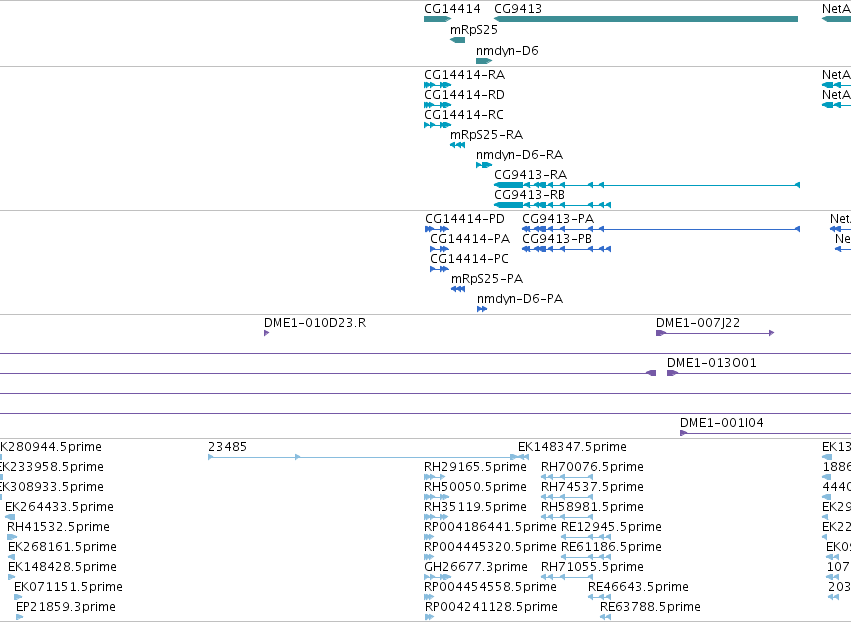Click RP004445320.5prime EST label
Image resolution: width=851 pixels, height=622 pixels.
(490, 547)
